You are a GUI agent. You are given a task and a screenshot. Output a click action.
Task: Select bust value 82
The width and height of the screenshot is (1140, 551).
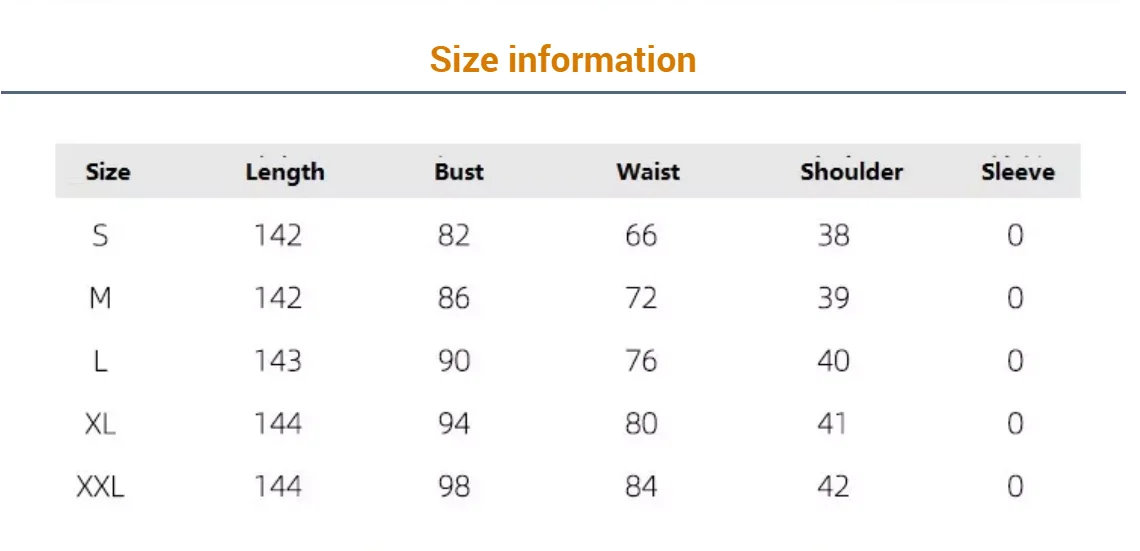[454, 236]
